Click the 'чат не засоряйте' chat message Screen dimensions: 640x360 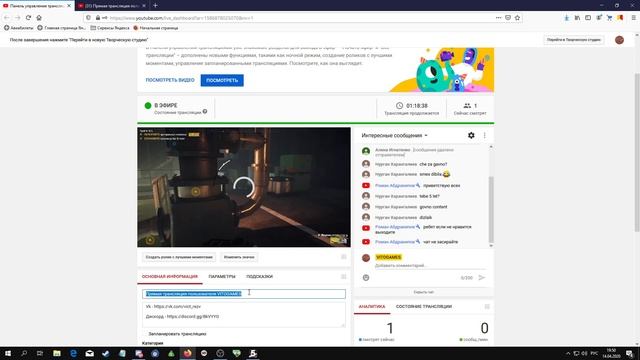[440, 242]
